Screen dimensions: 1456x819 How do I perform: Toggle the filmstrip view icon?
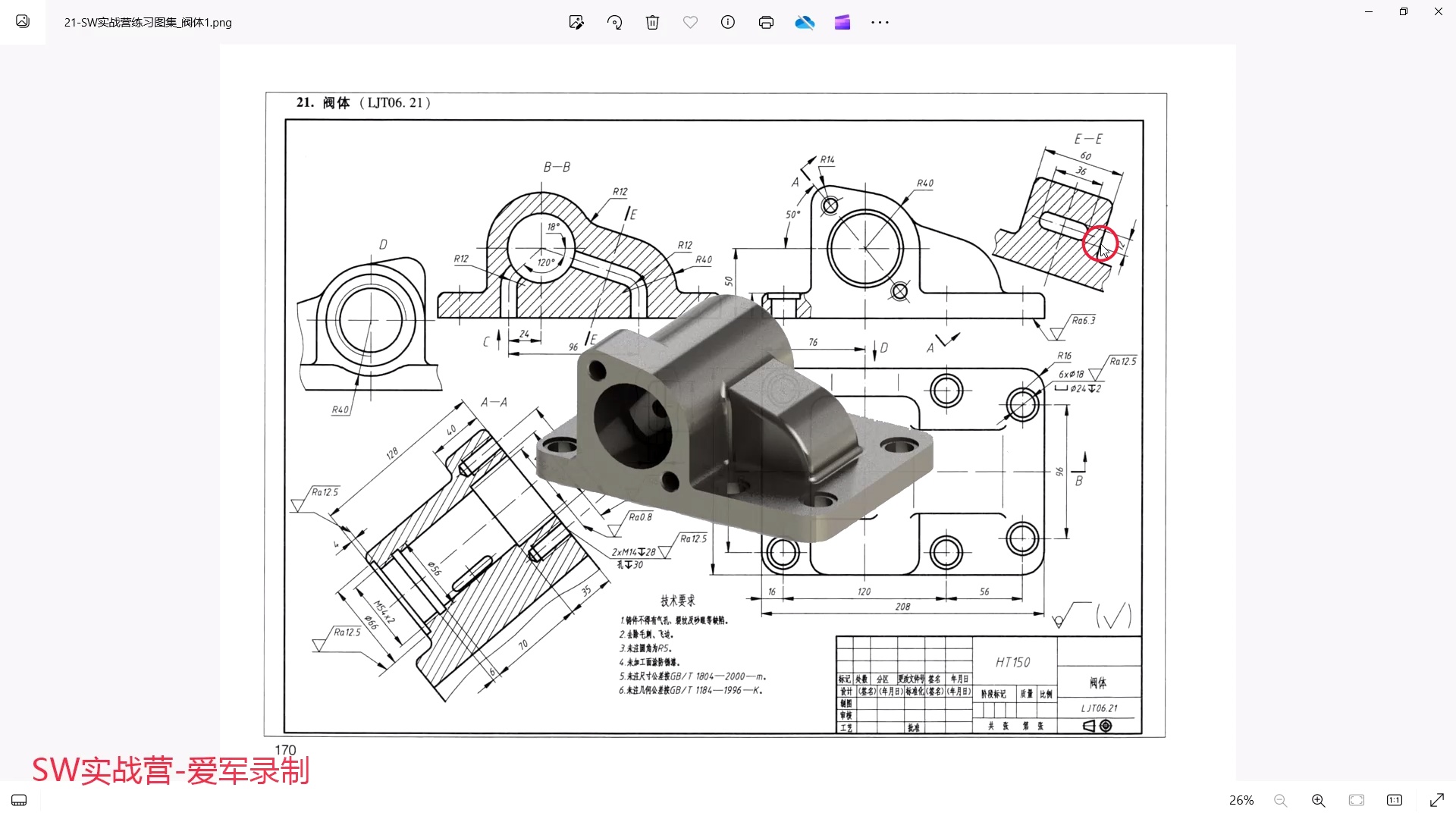pos(20,800)
